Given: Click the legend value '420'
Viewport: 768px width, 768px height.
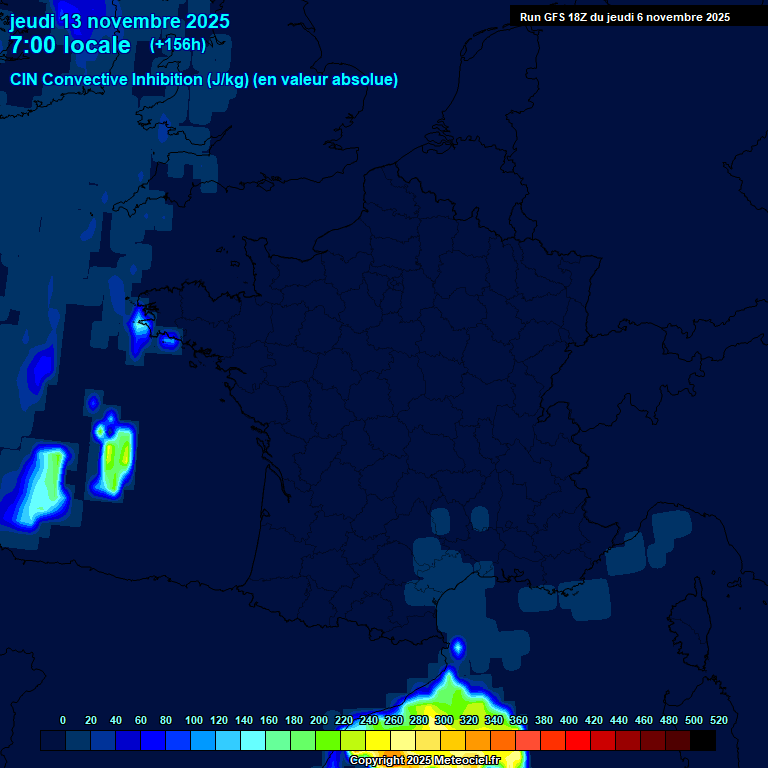Looking at the screenshot, I should click(x=594, y=720).
